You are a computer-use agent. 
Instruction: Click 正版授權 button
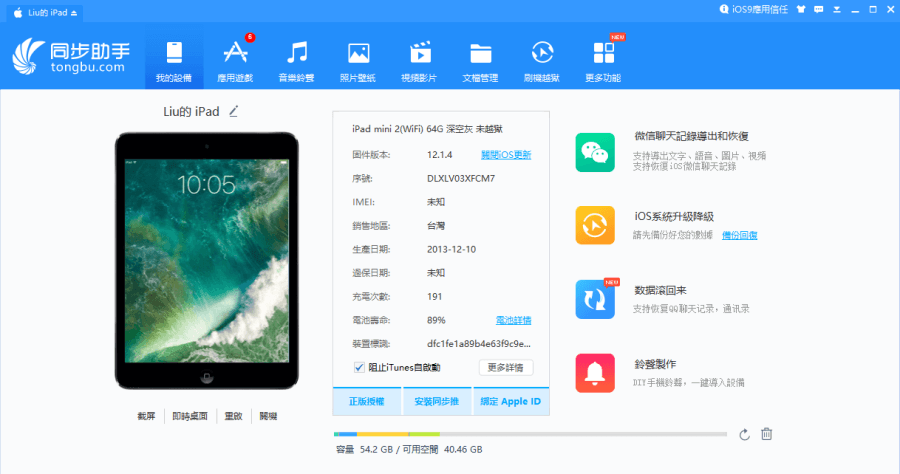click(367, 401)
